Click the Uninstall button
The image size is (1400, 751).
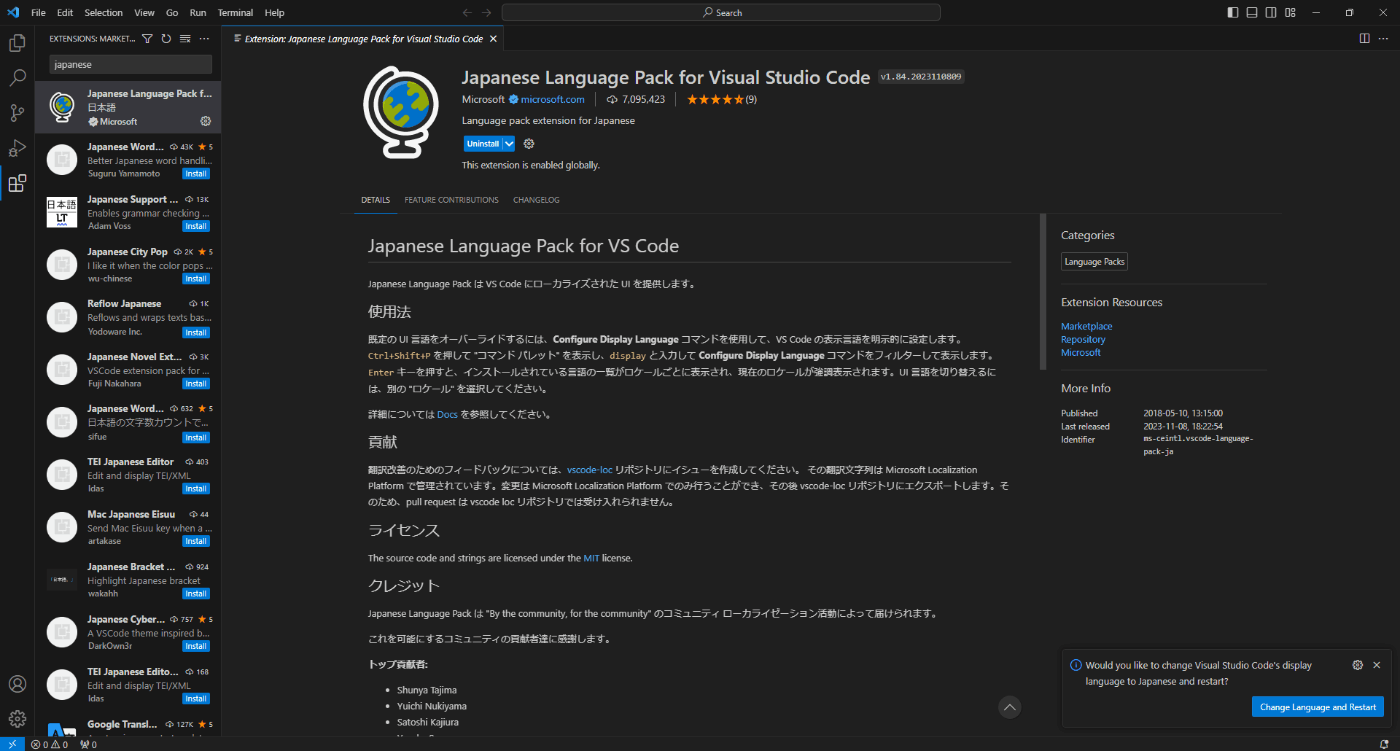[482, 144]
